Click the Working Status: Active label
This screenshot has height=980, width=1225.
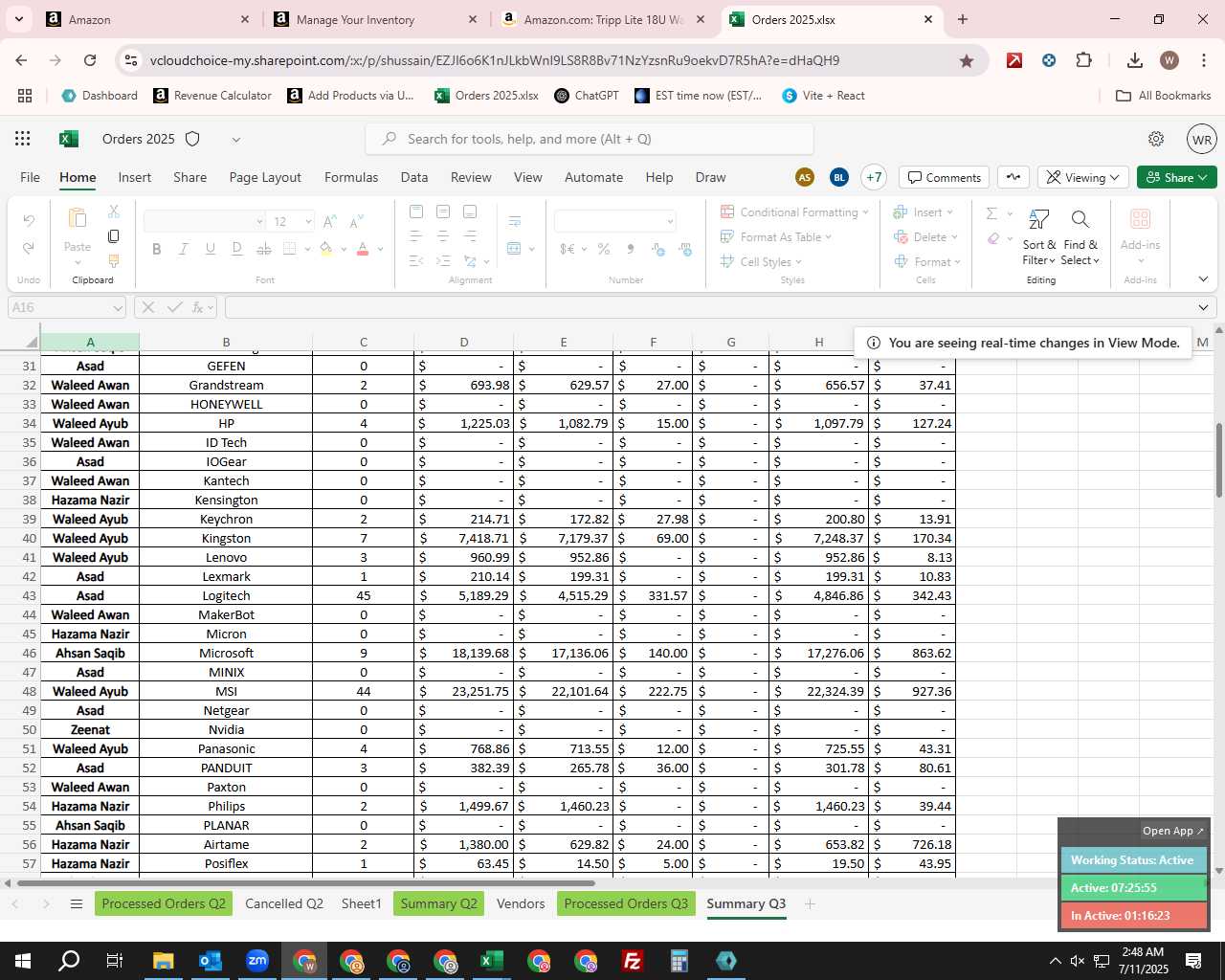click(1132, 860)
